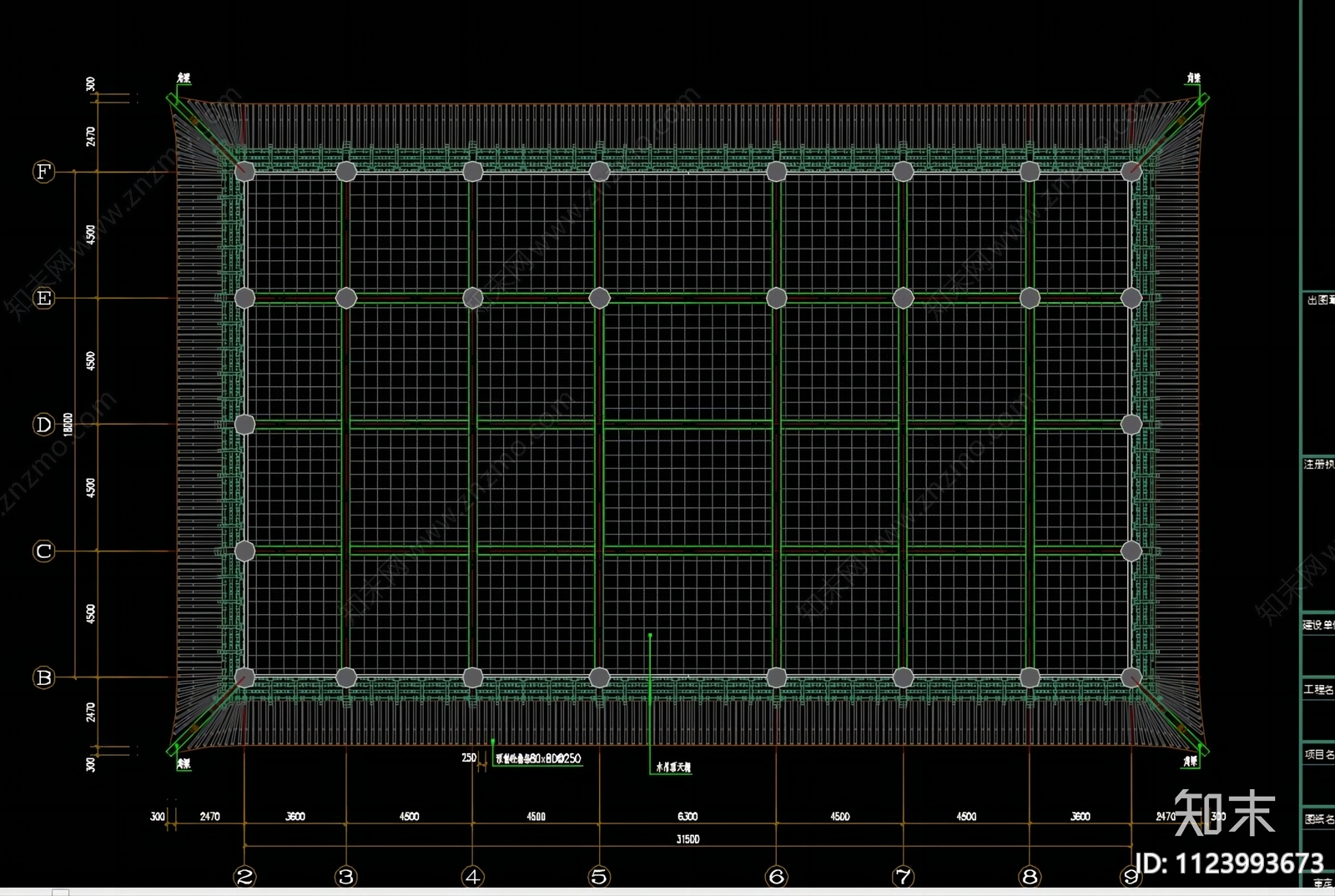Select the 3600 dimension between axes 8 and 9
Viewport: 1335px width, 896px height.
pyautogui.click(x=1081, y=817)
